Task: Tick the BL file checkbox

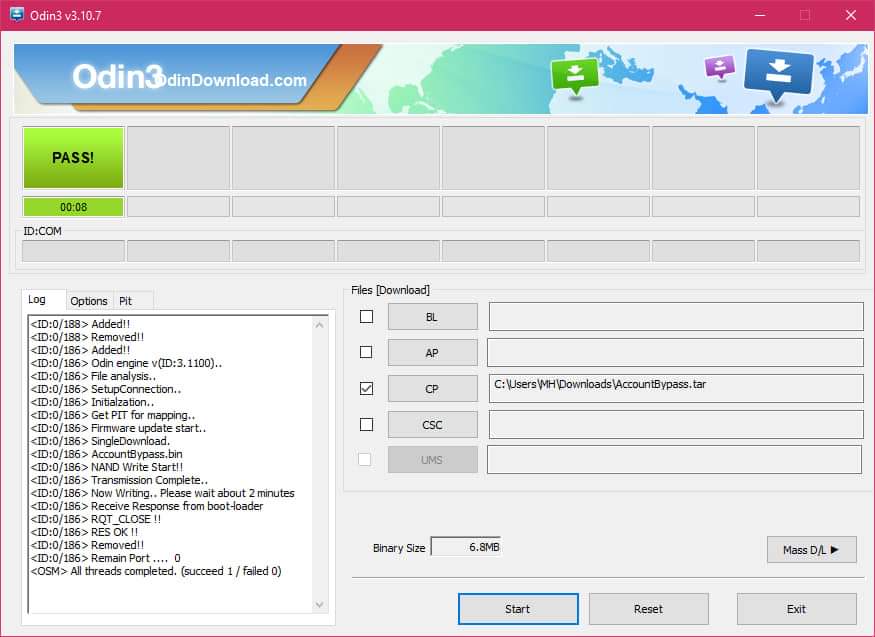Action: 366,317
